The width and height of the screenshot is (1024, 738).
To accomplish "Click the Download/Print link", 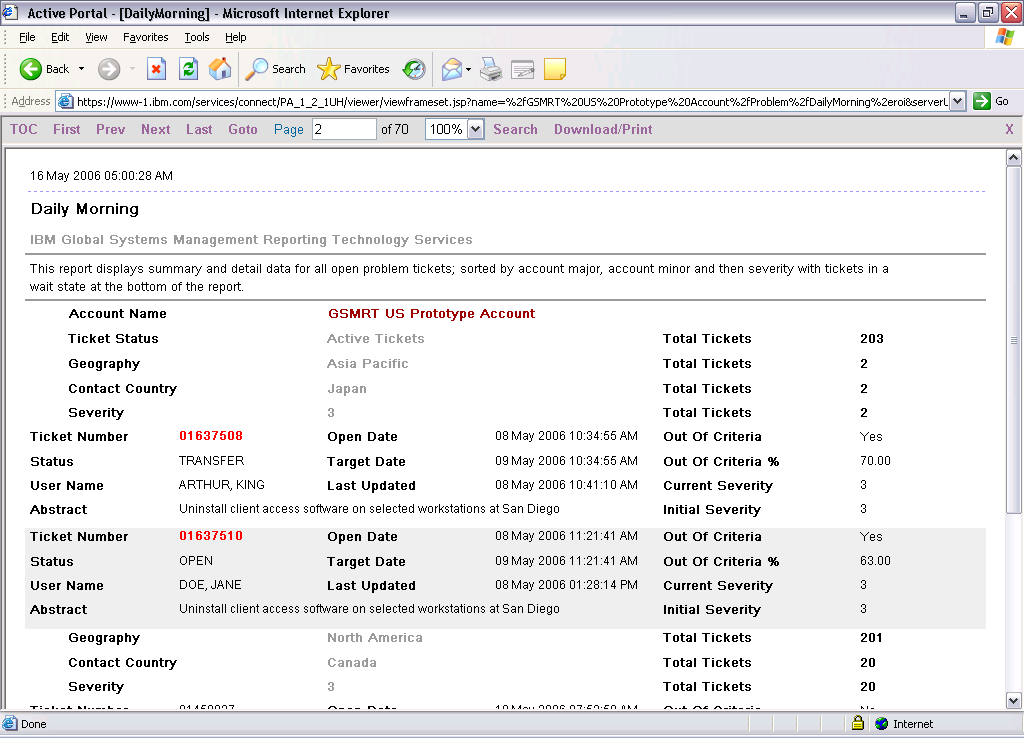I will (x=603, y=129).
